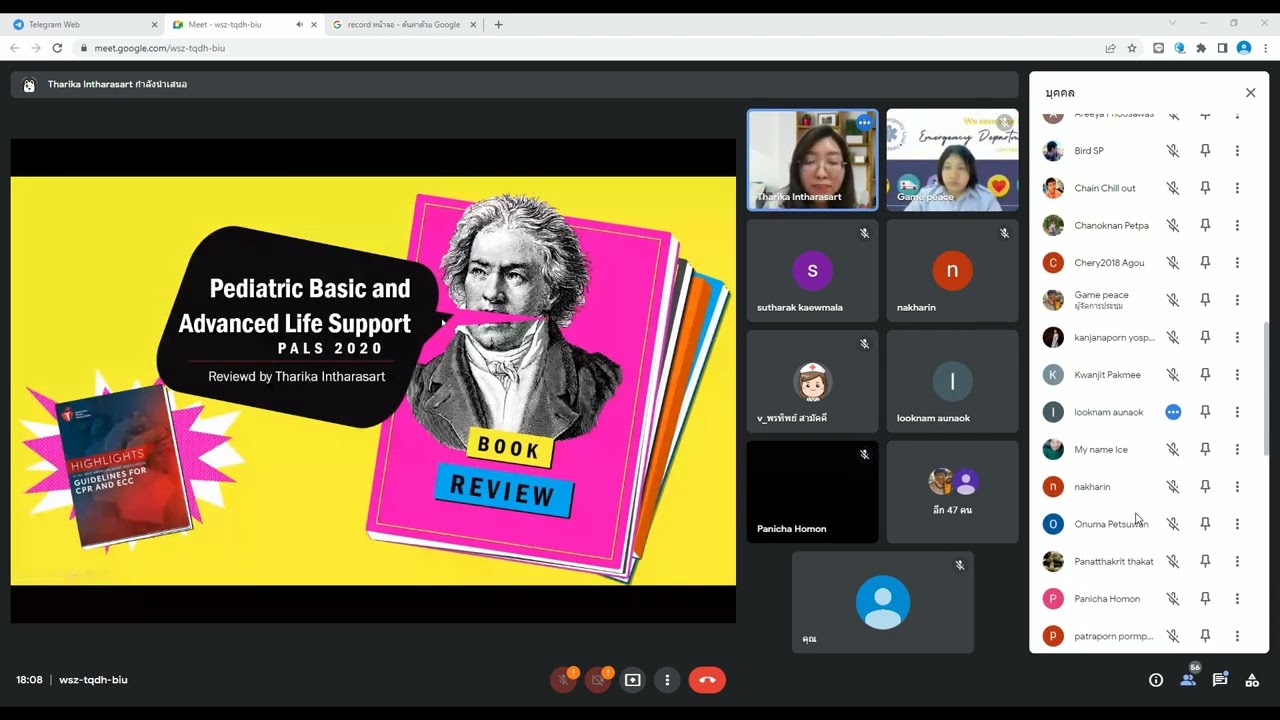Screen dimensions: 1280x720
Task: Switch to the Telegram Web tab
Action: 83,25
